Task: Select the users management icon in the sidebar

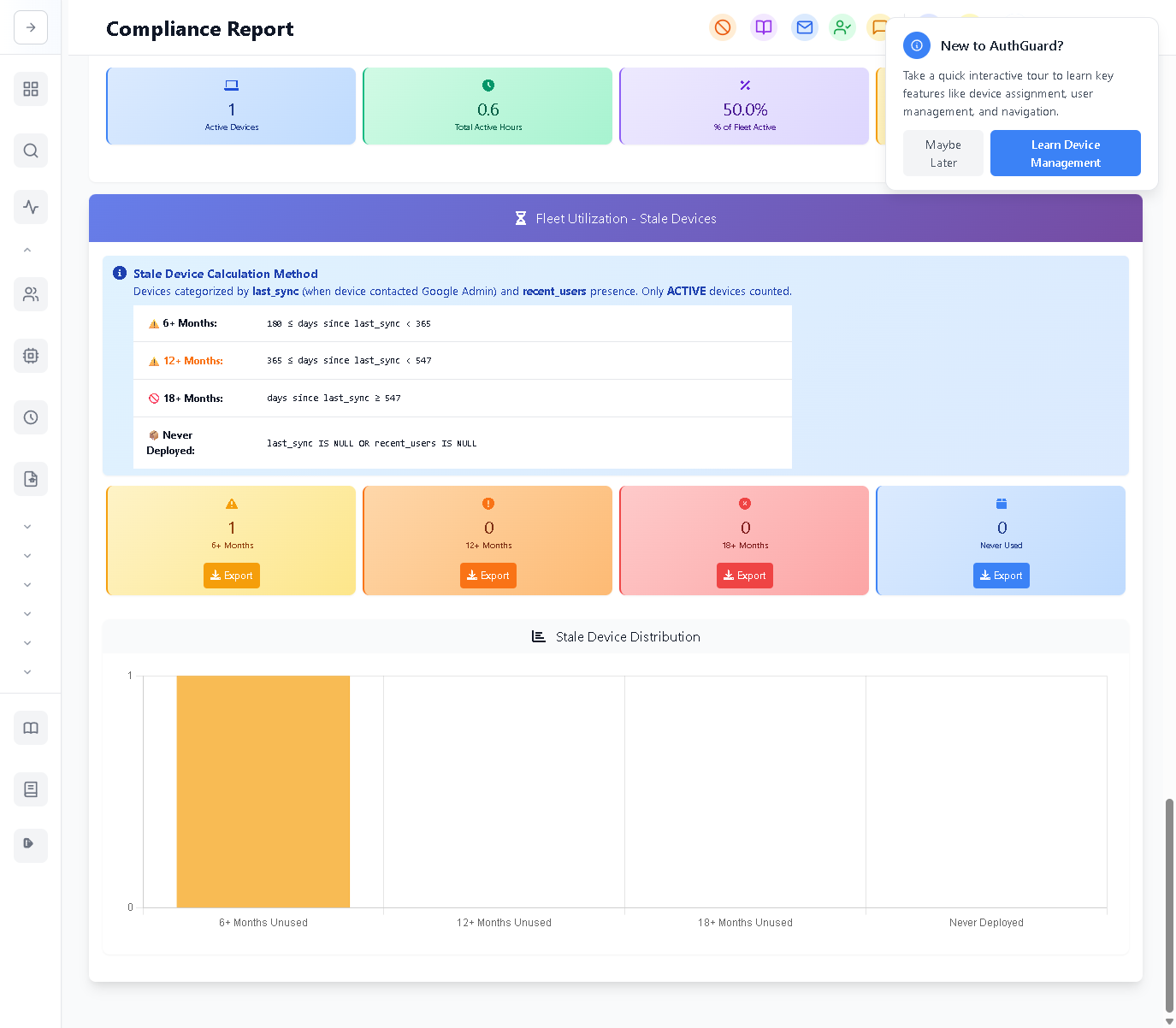Action: click(x=31, y=294)
